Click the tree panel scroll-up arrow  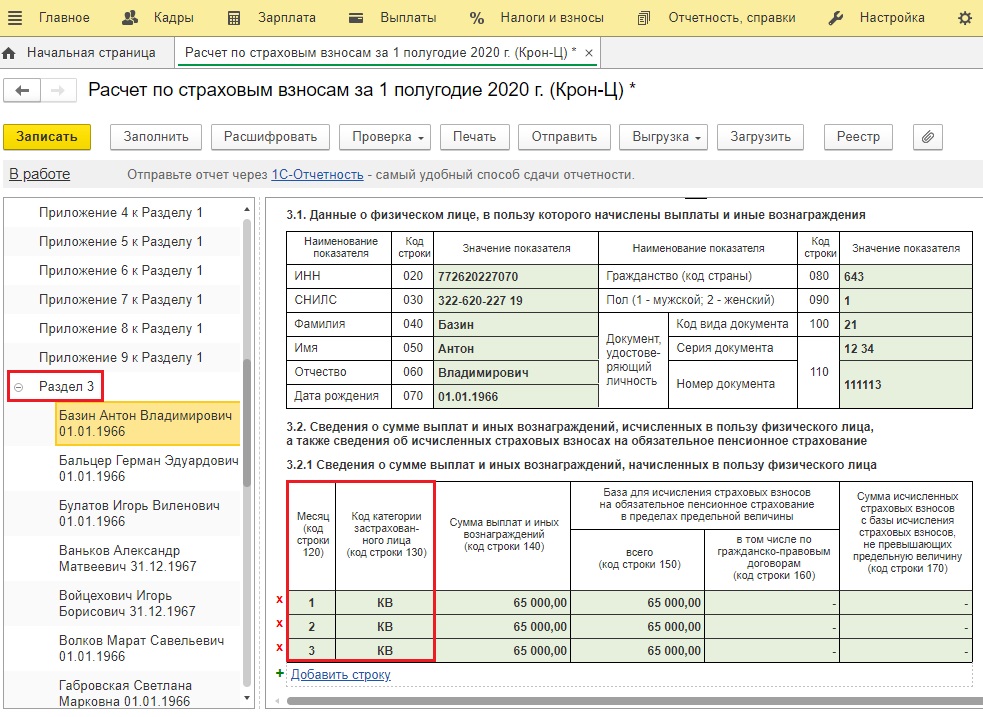pyautogui.click(x=247, y=209)
